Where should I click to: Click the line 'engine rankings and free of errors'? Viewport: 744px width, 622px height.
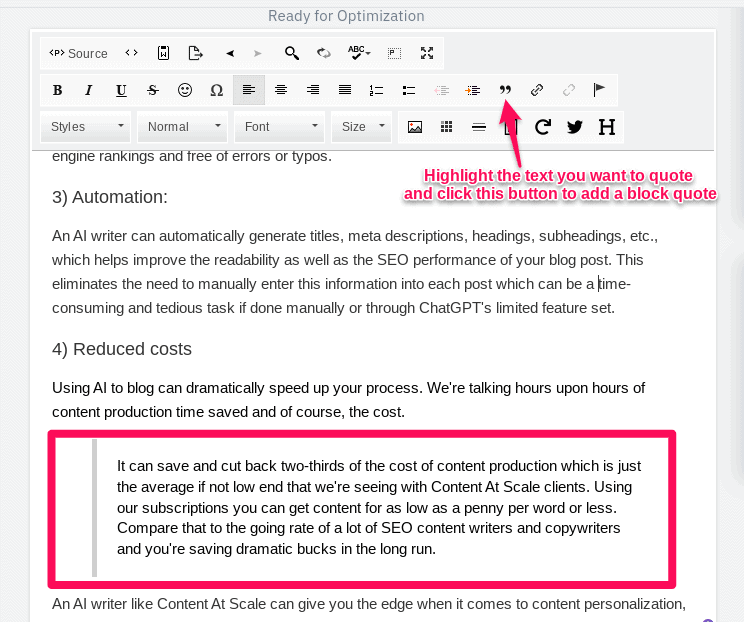192,156
